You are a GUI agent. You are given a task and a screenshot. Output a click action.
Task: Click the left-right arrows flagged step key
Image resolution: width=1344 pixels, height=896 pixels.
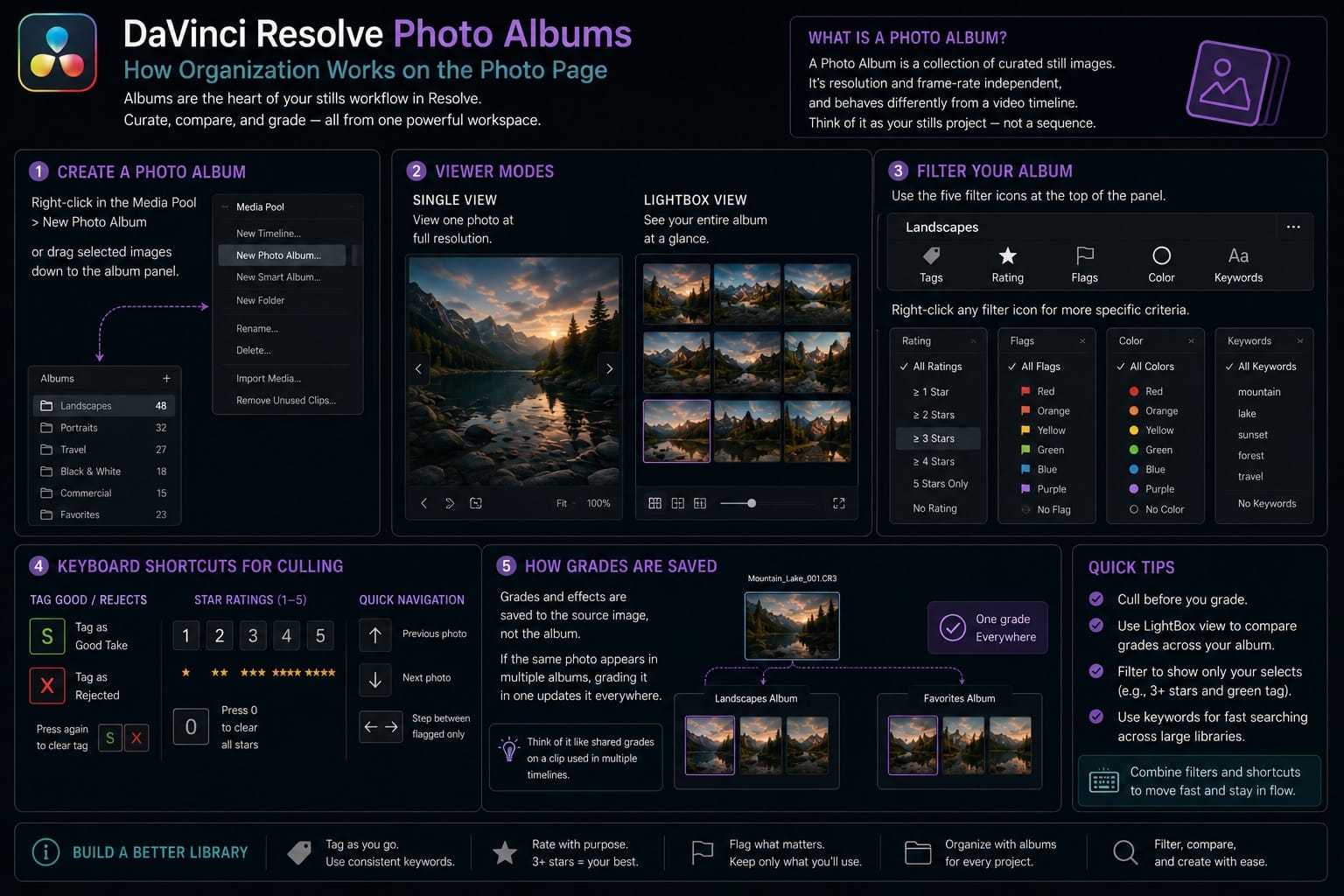381,726
